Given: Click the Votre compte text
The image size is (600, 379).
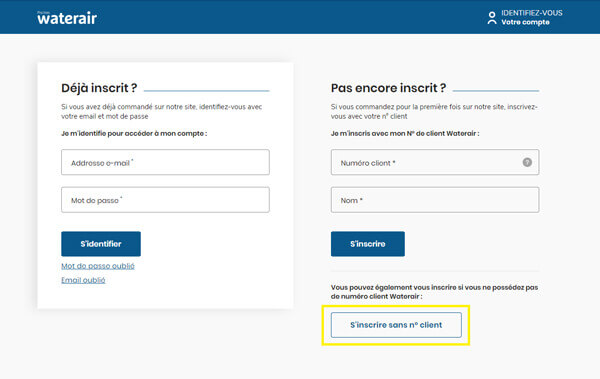Looking at the screenshot, I should [x=525, y=22].
